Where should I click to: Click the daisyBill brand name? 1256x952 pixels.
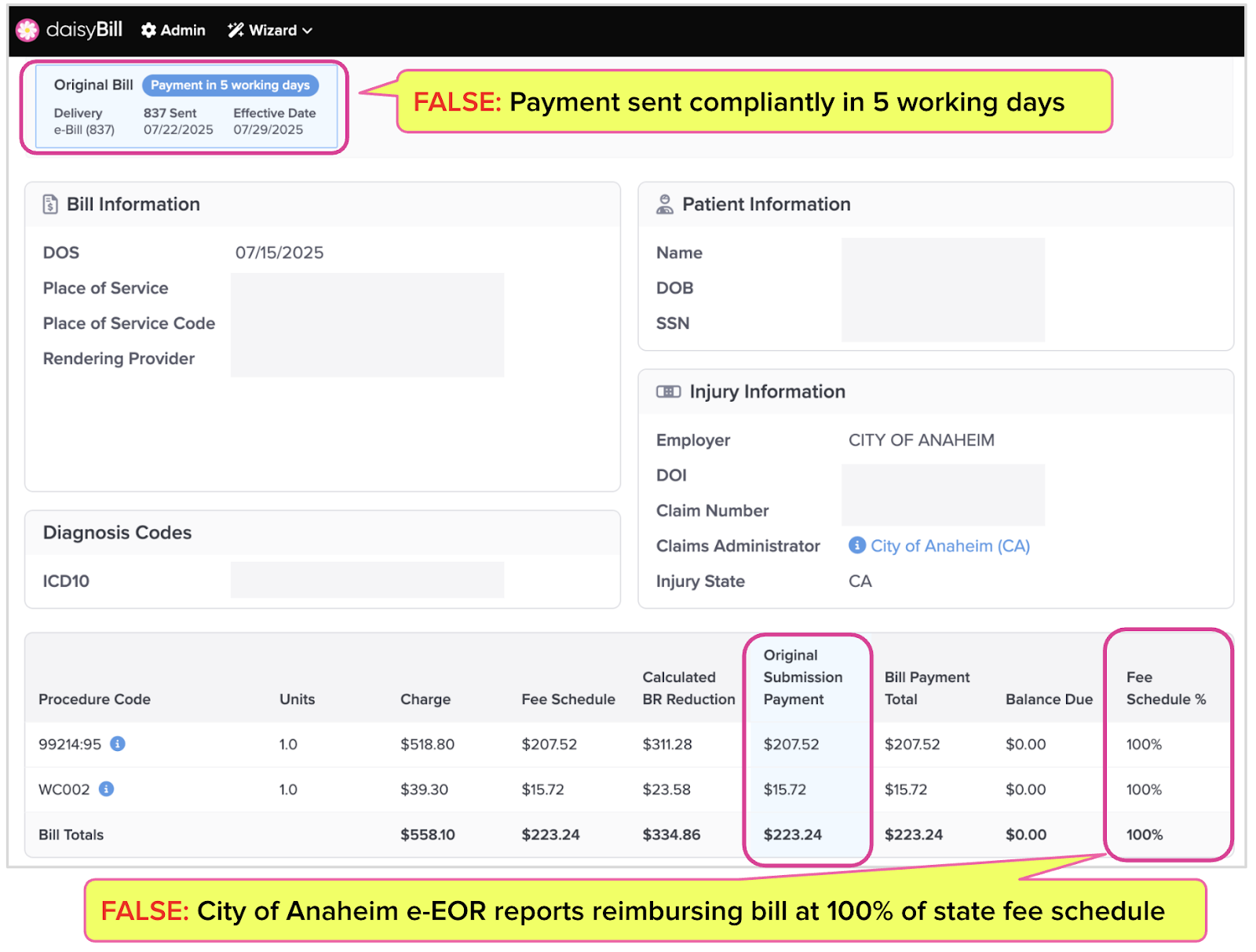click(84, 30)
